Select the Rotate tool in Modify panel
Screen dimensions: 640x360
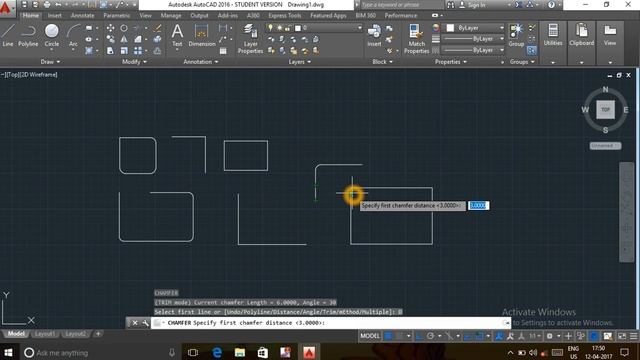click(x=124, y=28)
